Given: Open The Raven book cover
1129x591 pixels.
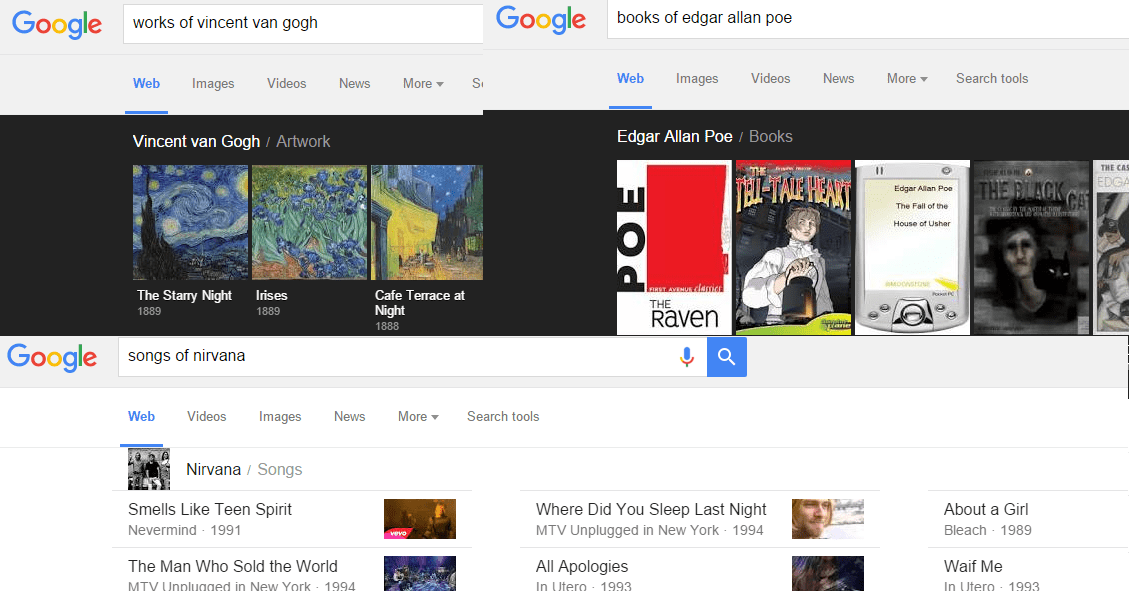Looking at the screenshot, I should [674, 248].
